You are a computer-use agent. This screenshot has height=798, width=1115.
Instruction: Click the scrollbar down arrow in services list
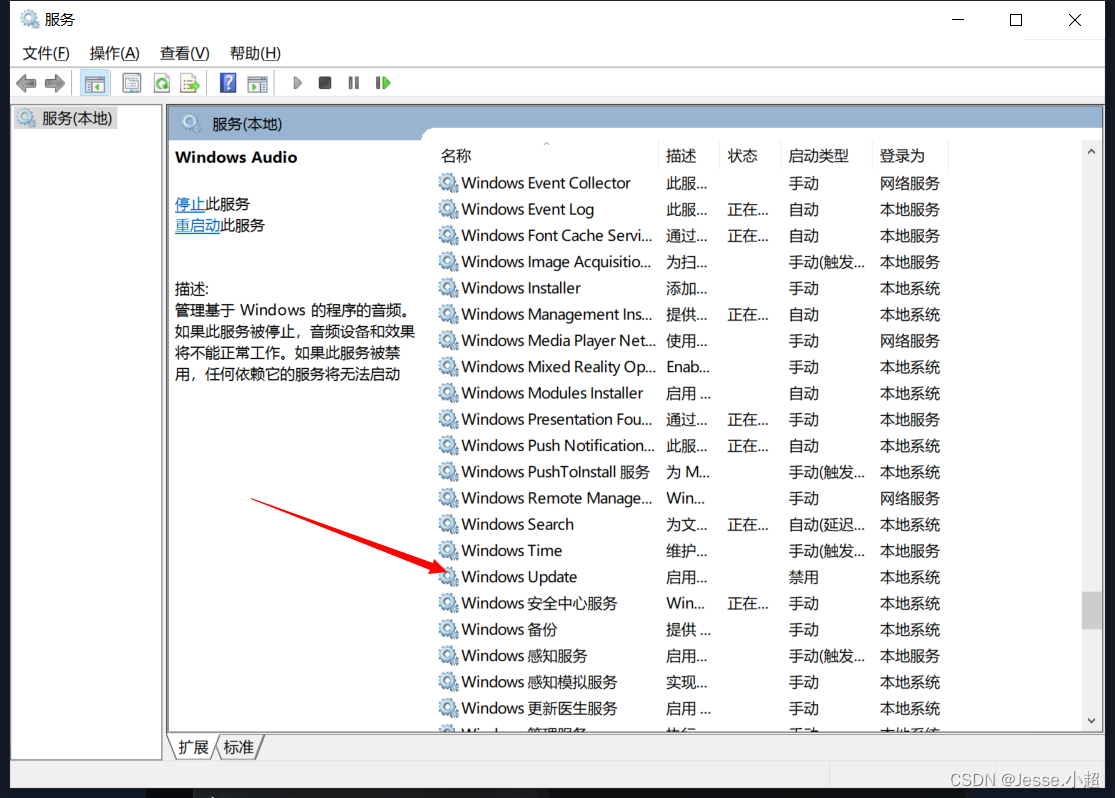click(1092, 720)
